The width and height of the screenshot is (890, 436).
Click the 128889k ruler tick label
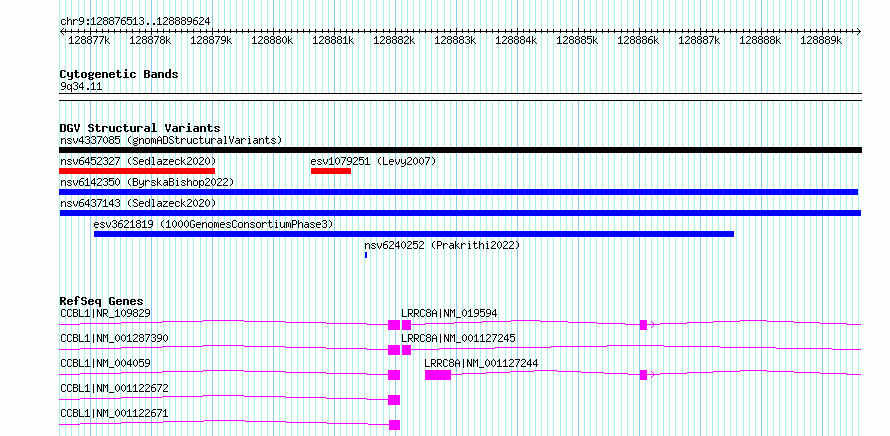pyautogui.click(x=821, y=41)
